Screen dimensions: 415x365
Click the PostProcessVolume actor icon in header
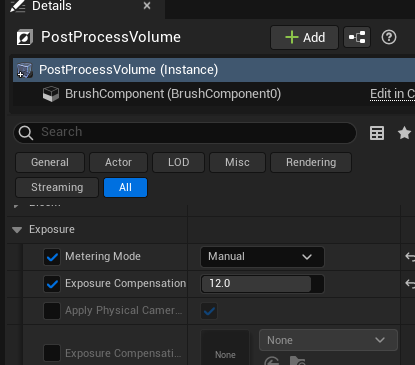click(25, 37)
